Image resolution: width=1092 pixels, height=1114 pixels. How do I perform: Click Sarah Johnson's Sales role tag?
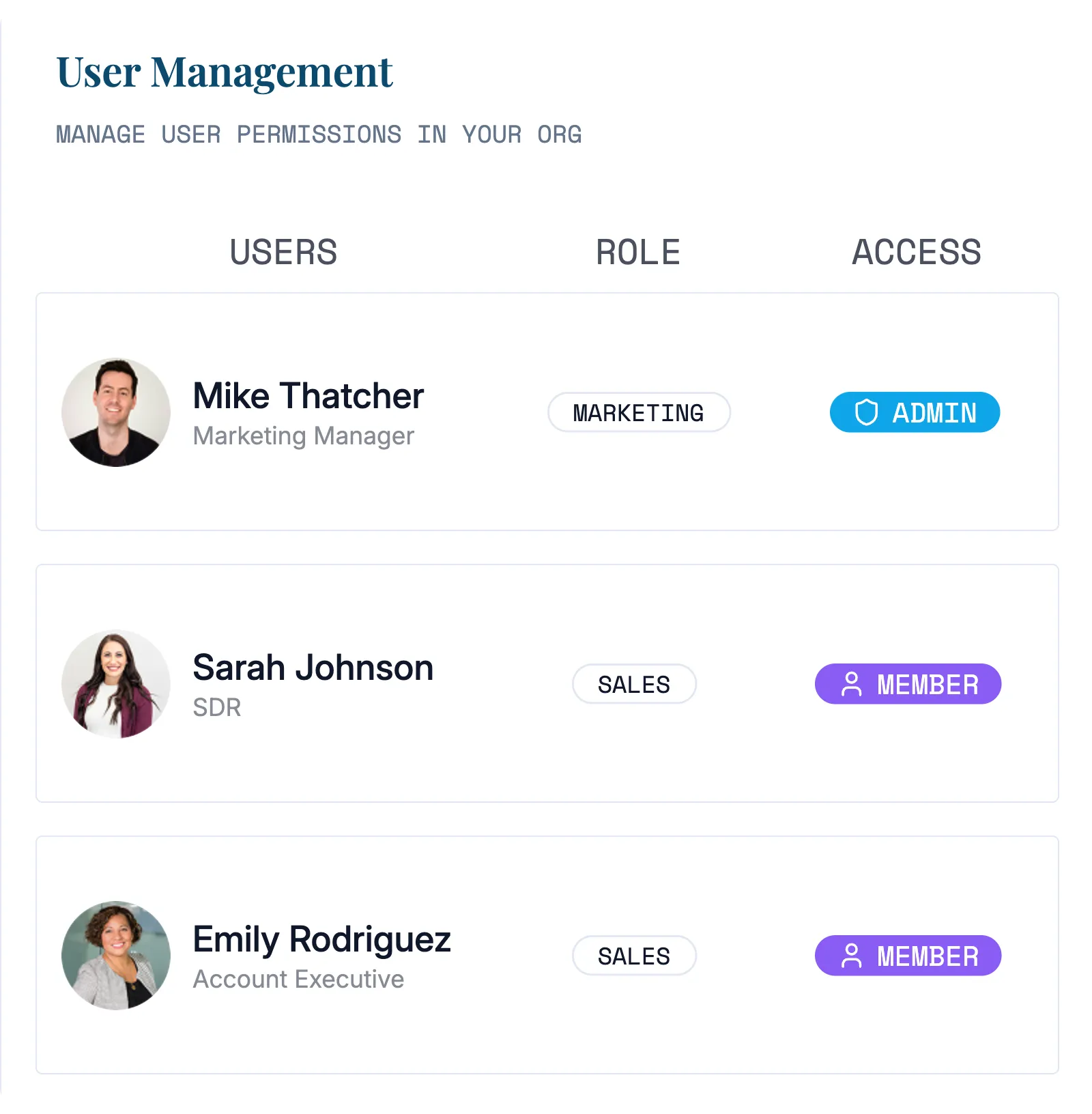tap(634, 684)
